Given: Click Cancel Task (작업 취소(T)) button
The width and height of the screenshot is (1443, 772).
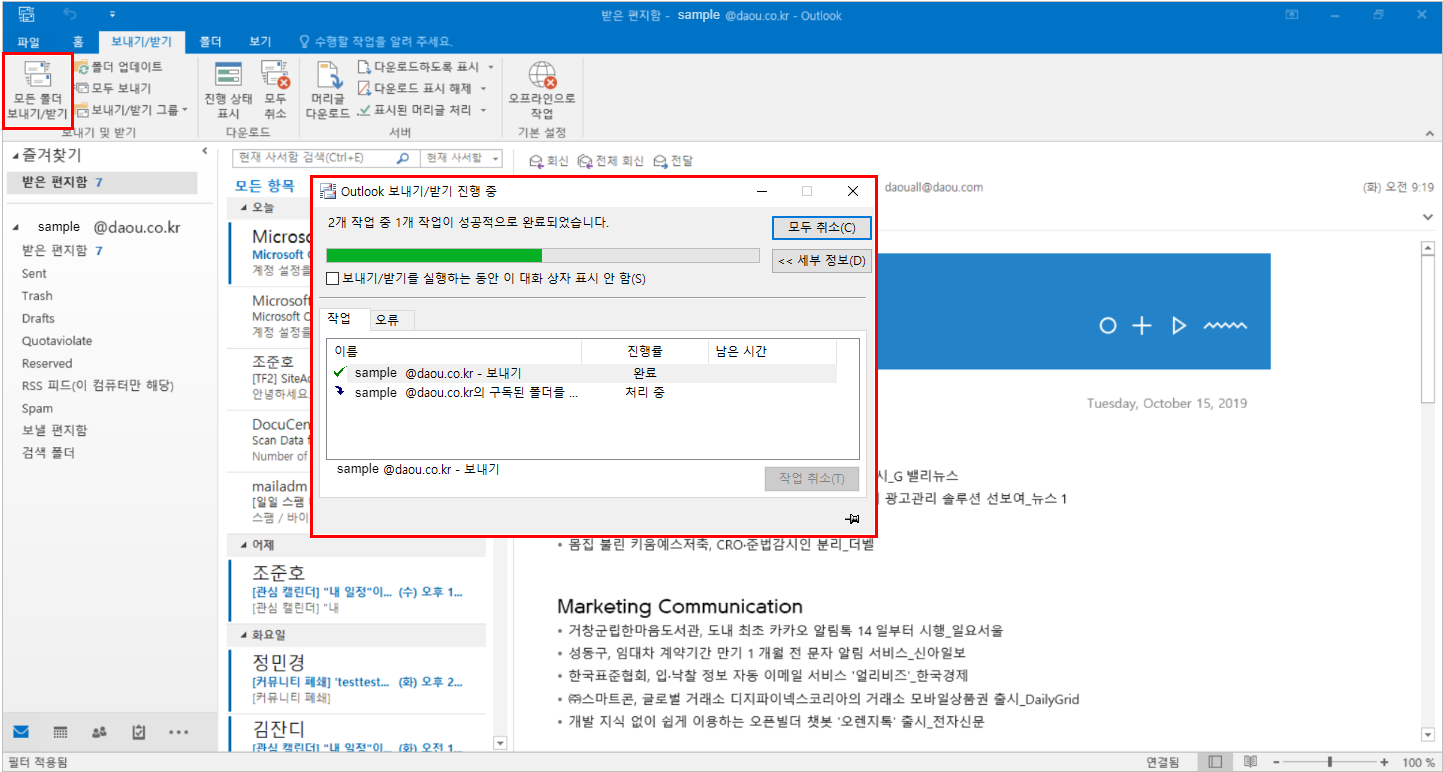Looking at the screenshot, I should pos(811,478).
